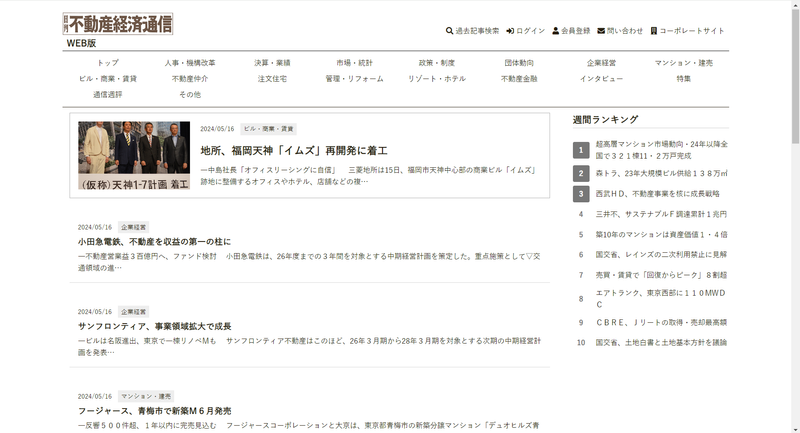
Task: Open 過去記事検索 link
Action: point(477,31)
